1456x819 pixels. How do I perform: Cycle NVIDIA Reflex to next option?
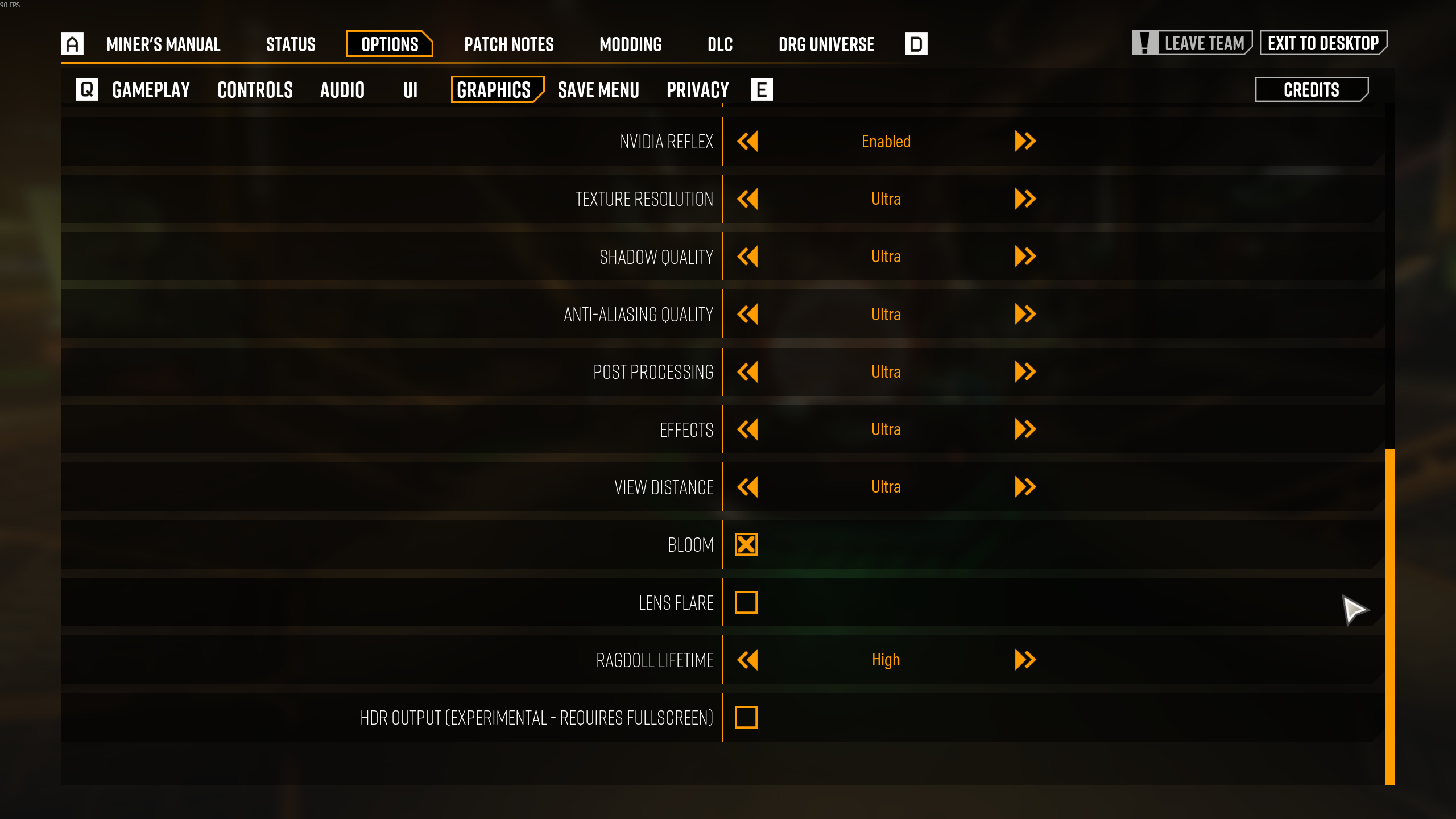pyautogui.click(x=1025, y=142)
